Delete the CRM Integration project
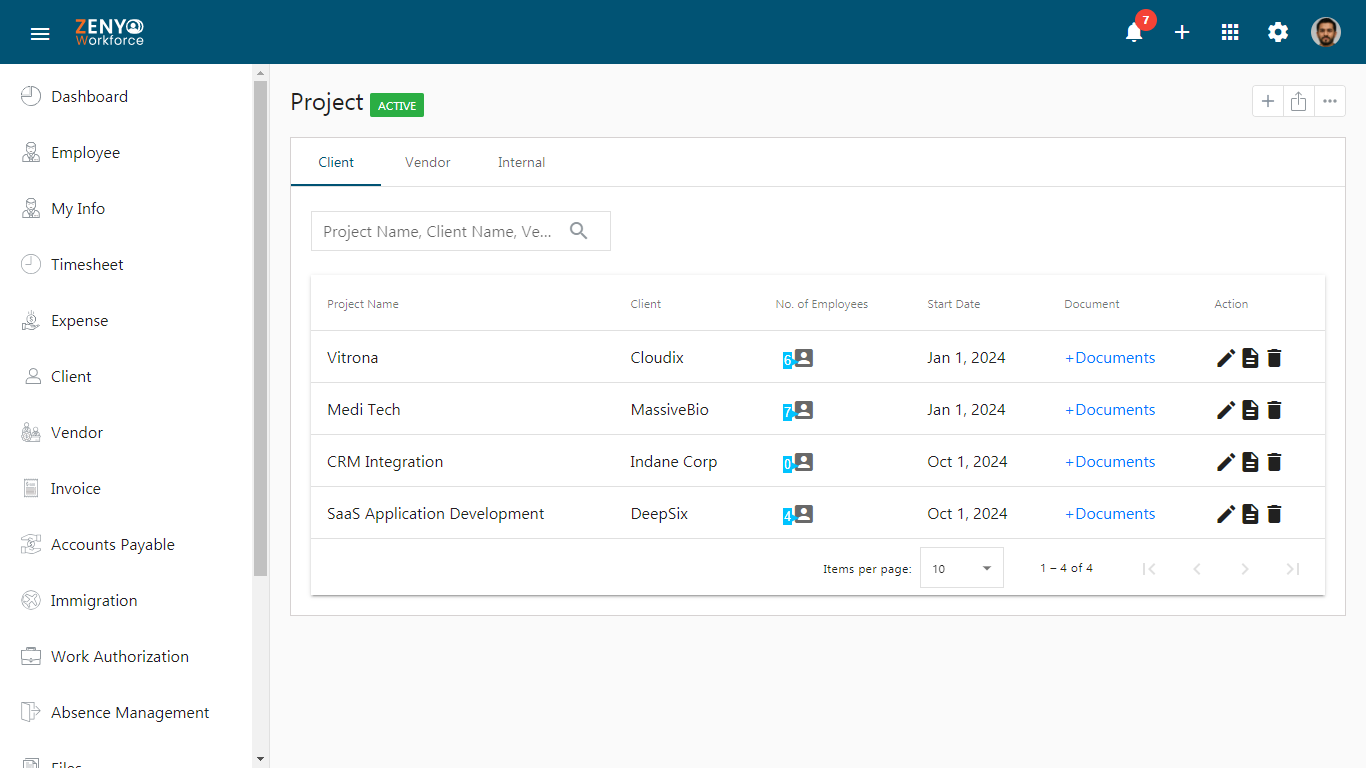Image resolution: width=1366 pixels, height=768 pixels. (1274, 462)
